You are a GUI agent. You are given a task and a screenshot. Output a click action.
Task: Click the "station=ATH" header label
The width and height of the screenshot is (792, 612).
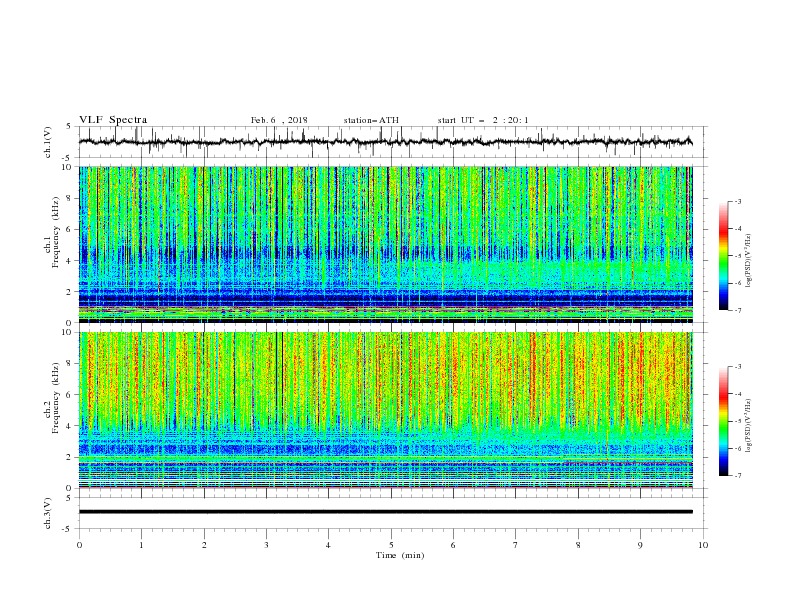[x=371, y=120]
